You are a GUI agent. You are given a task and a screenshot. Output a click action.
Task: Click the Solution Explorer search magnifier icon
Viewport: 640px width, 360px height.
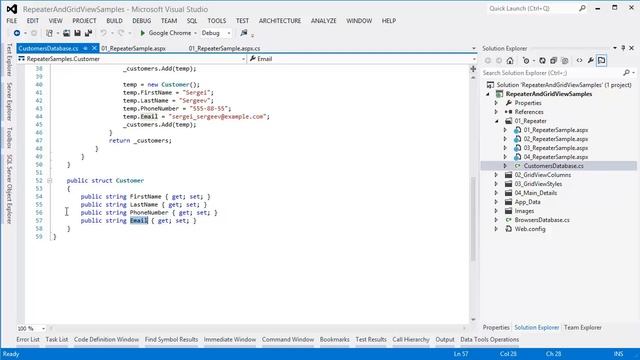click(x=627, y=73)
